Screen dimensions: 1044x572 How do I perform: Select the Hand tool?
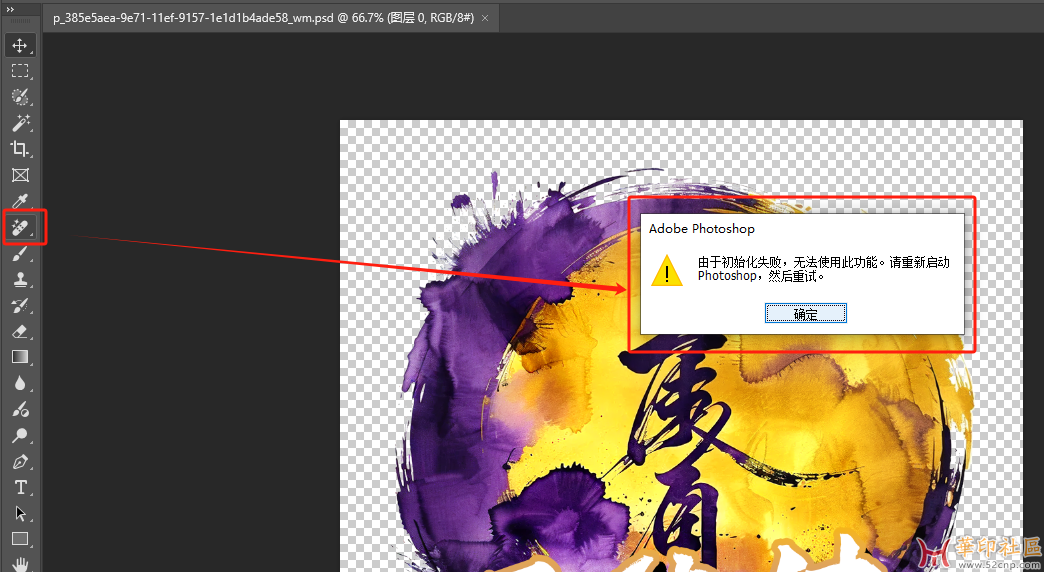(x=20, y=563)
